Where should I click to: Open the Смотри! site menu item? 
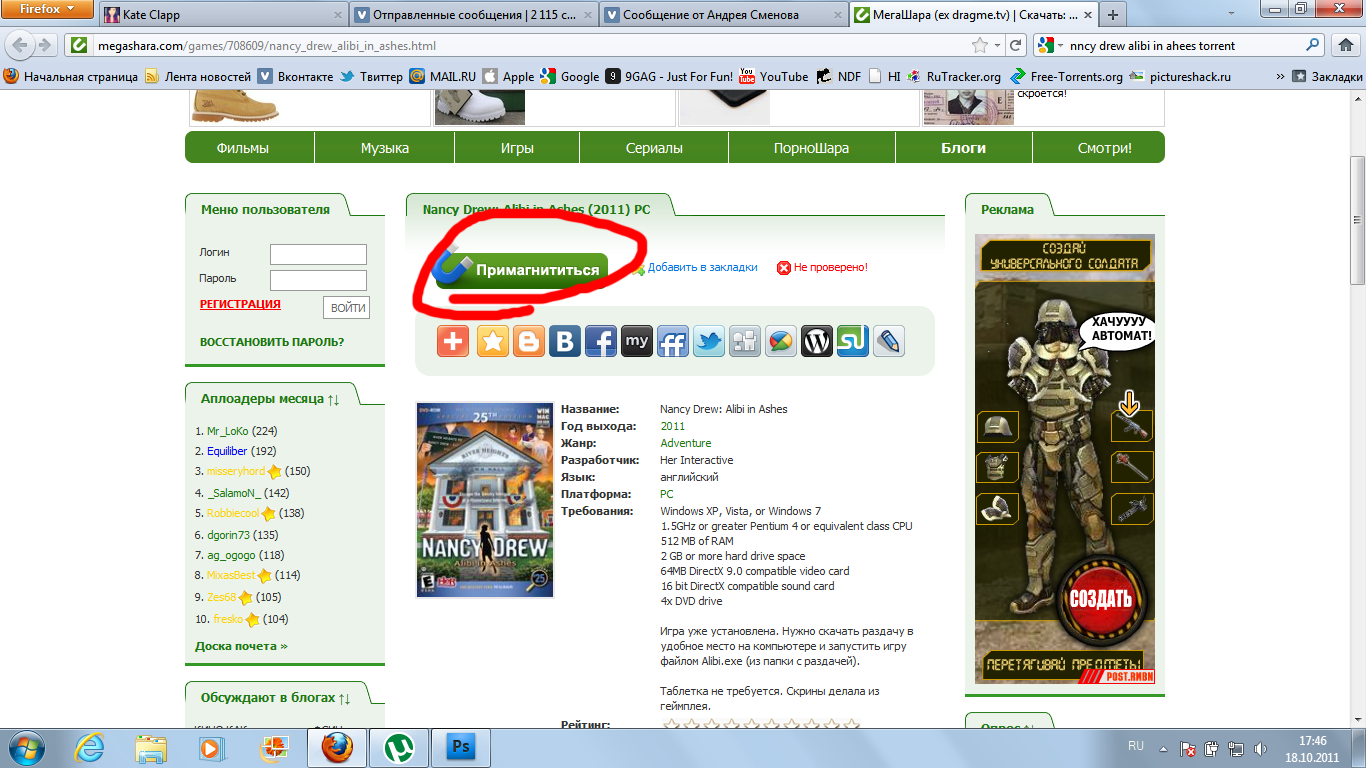(x=1105, y=148)
